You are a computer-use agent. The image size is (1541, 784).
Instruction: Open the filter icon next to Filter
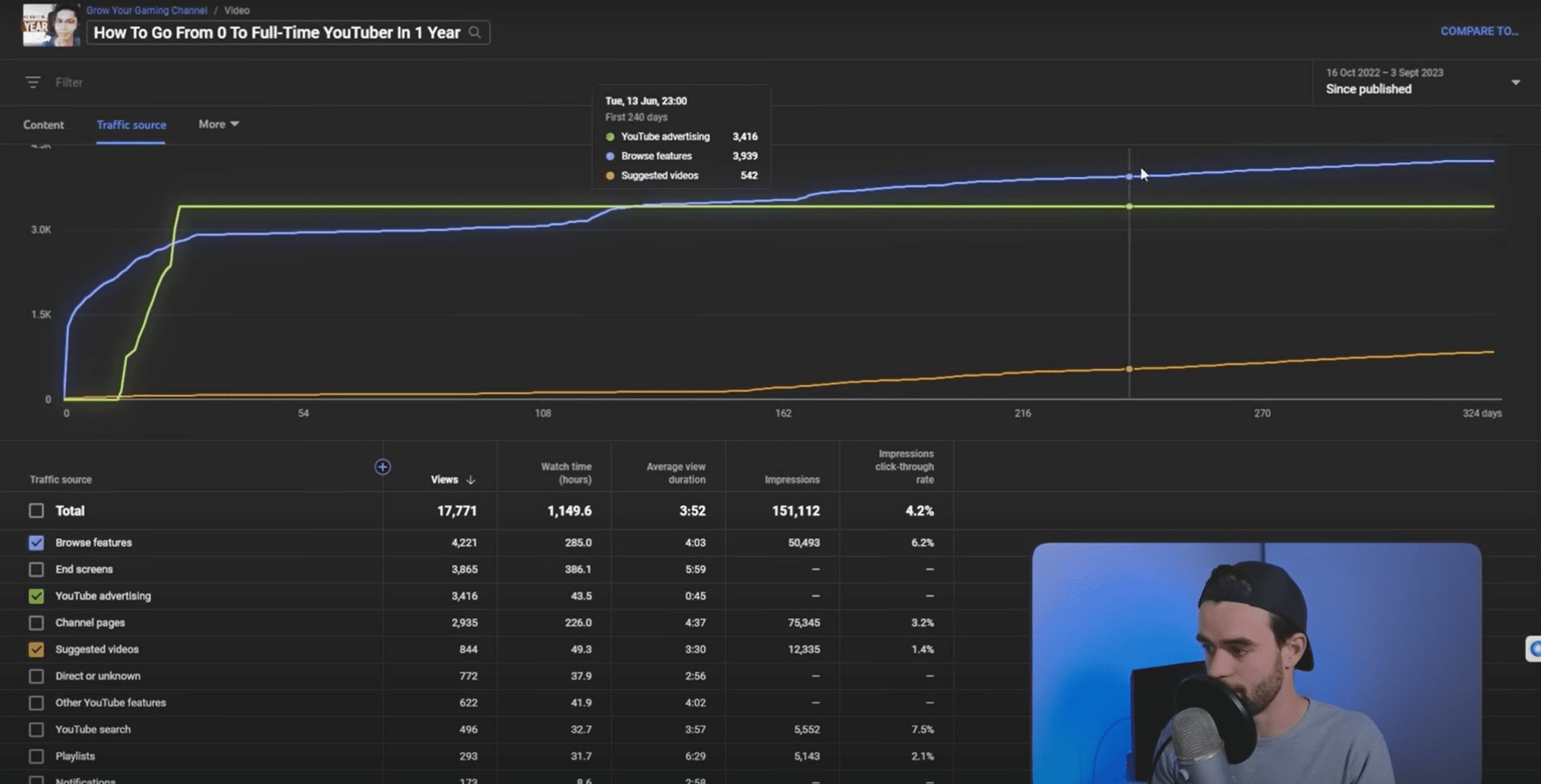click(33, 82)
